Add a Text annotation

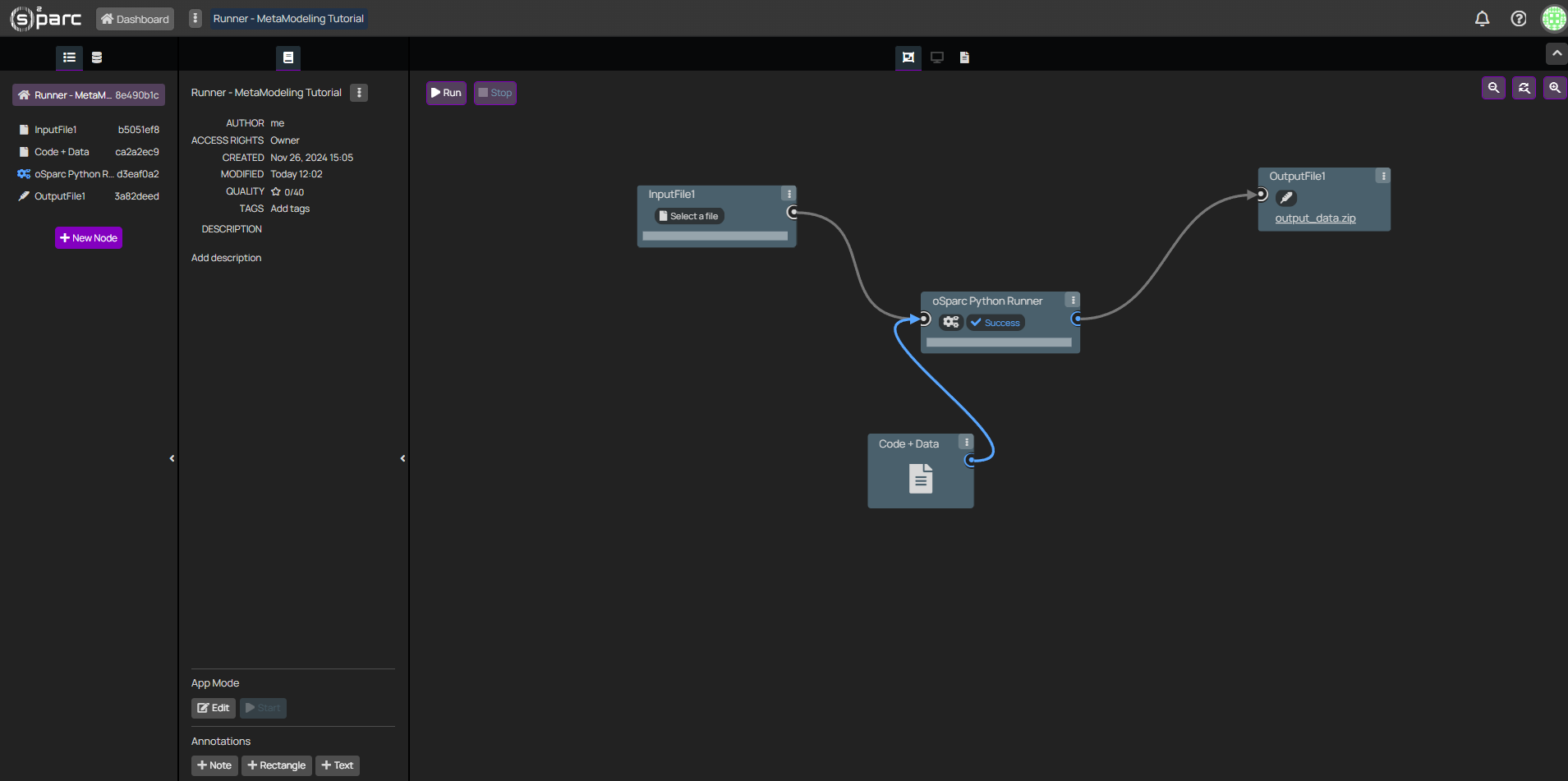tap(338, 765)
